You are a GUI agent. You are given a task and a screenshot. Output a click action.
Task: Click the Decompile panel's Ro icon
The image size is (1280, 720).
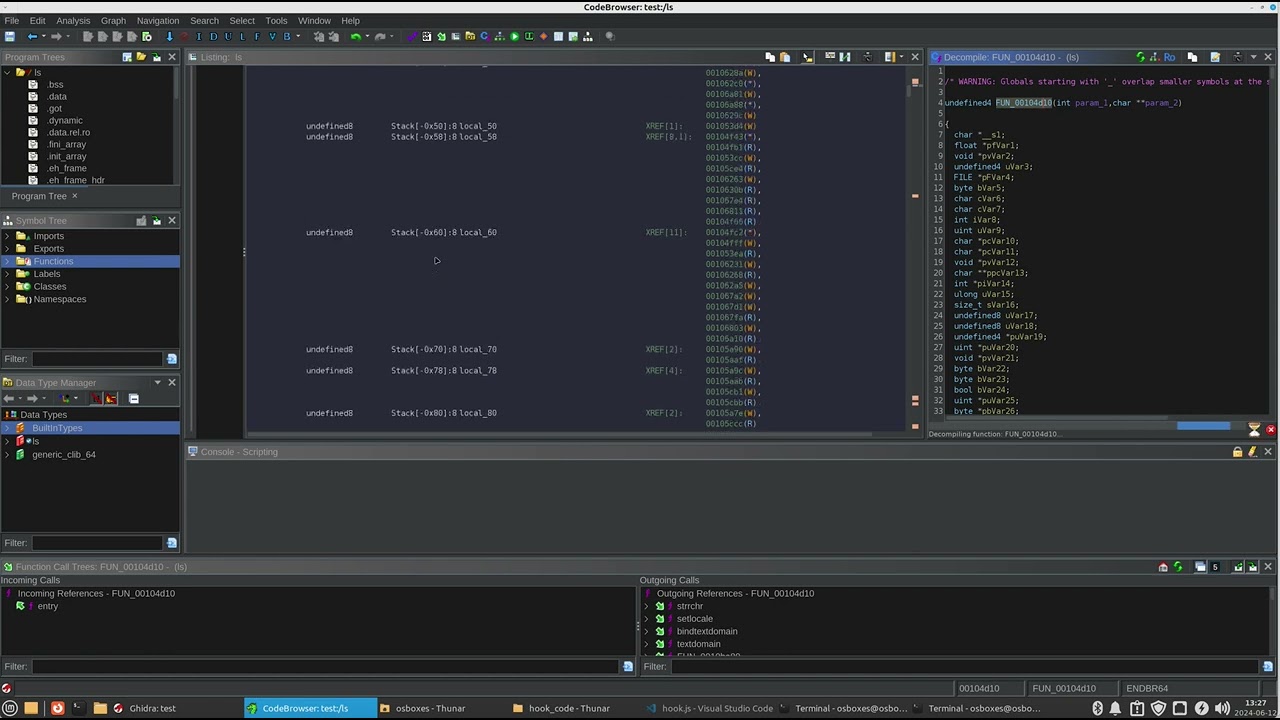(1169, 57)
